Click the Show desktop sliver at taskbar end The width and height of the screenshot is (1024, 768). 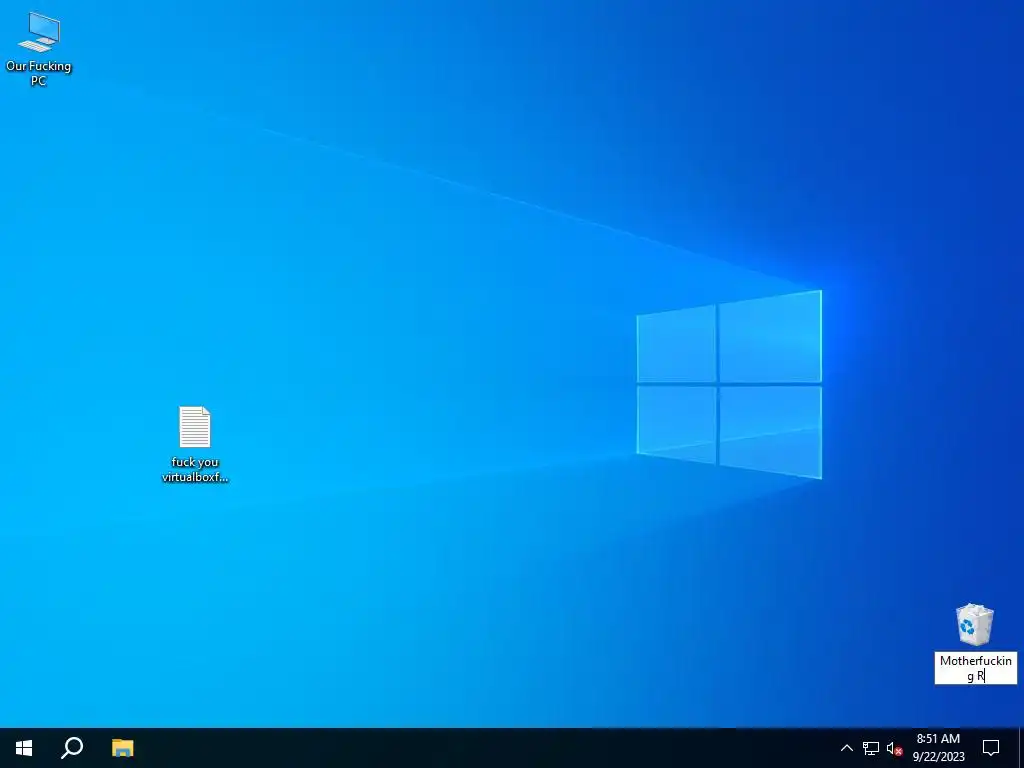pyautogui.click(x=1021, y=748)
